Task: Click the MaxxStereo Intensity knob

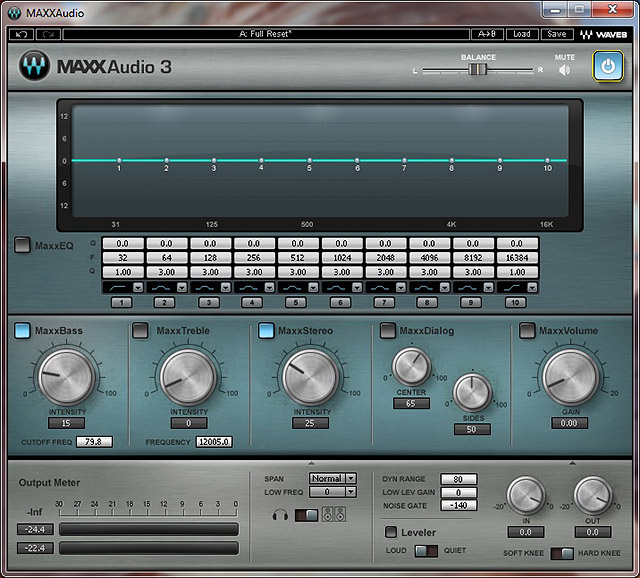Action: (x=310, y=376)
